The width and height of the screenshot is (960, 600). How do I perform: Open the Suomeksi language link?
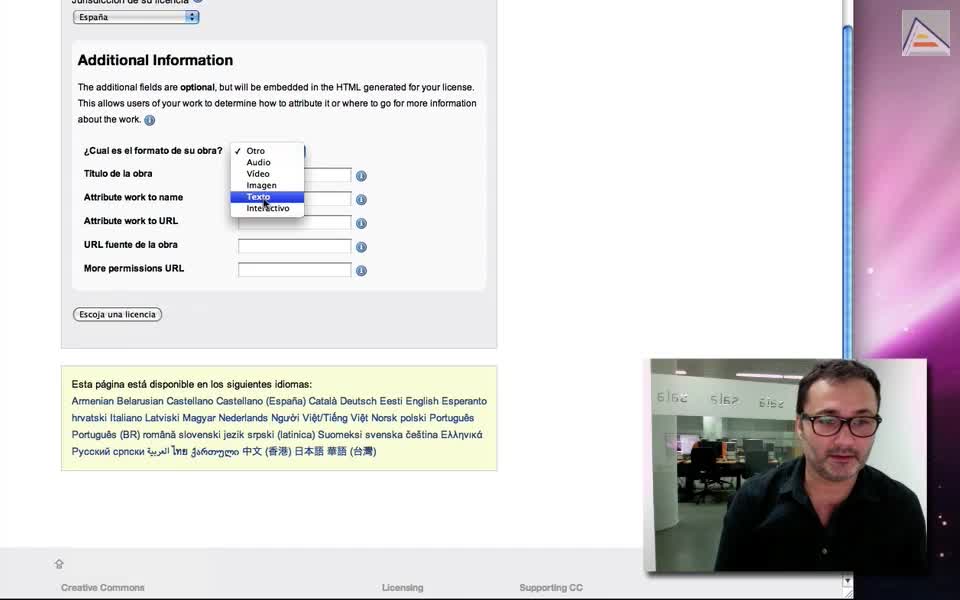[x=340, y=435]
